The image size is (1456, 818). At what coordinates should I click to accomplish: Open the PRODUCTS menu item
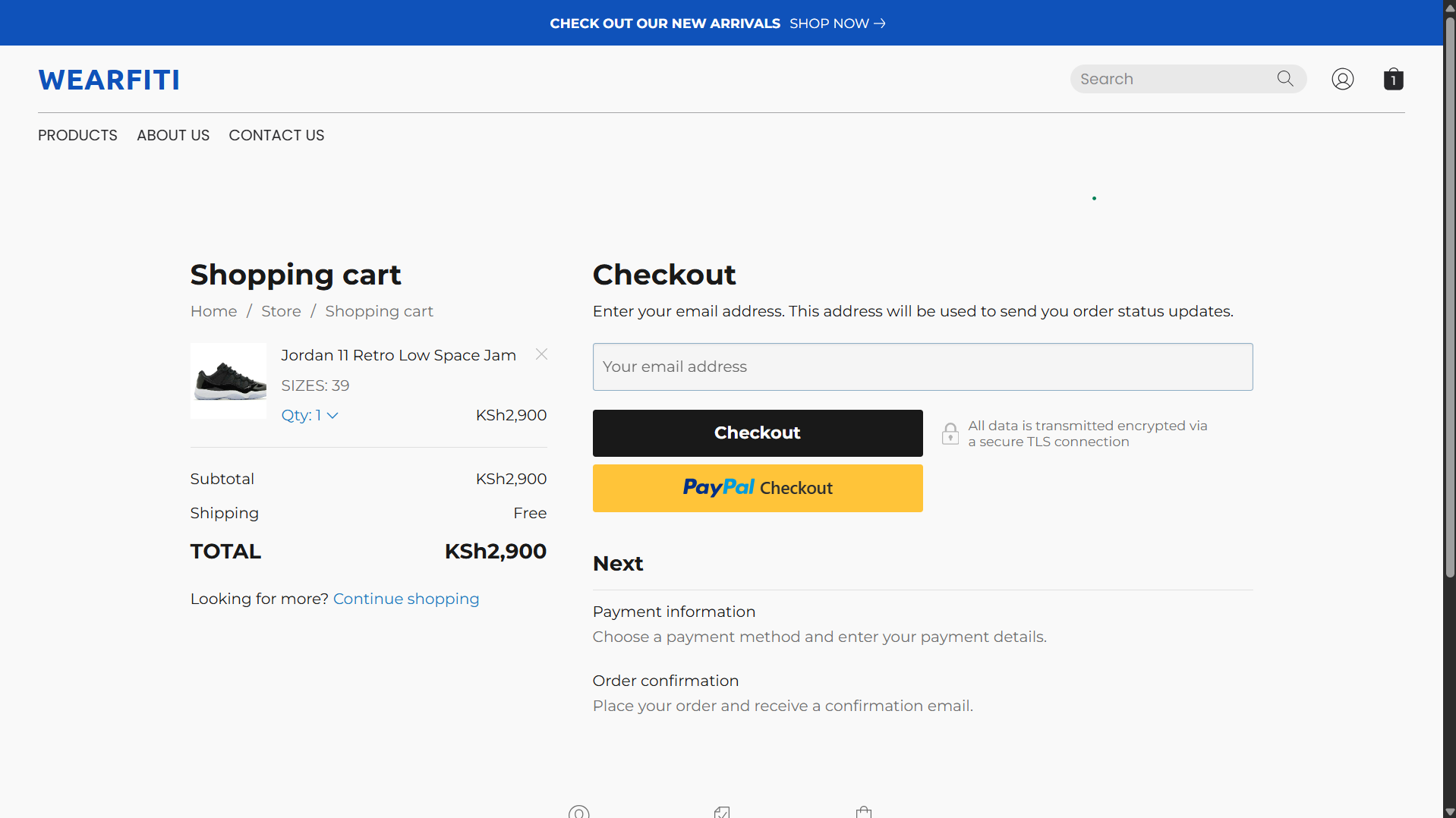(77, 135)
